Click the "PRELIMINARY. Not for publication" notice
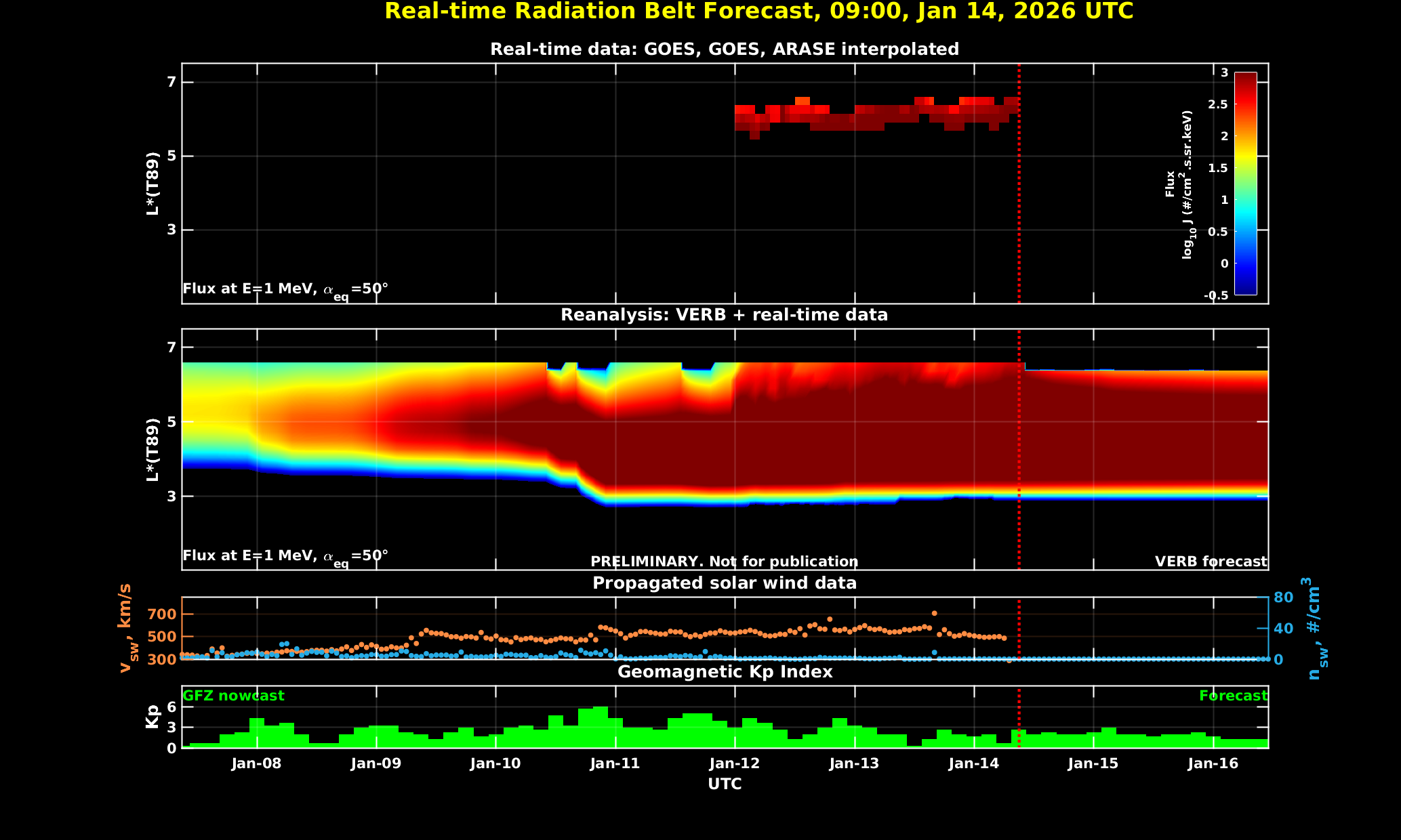The width and height of the screenshot is (1401, 840). [x=725, y=562]
